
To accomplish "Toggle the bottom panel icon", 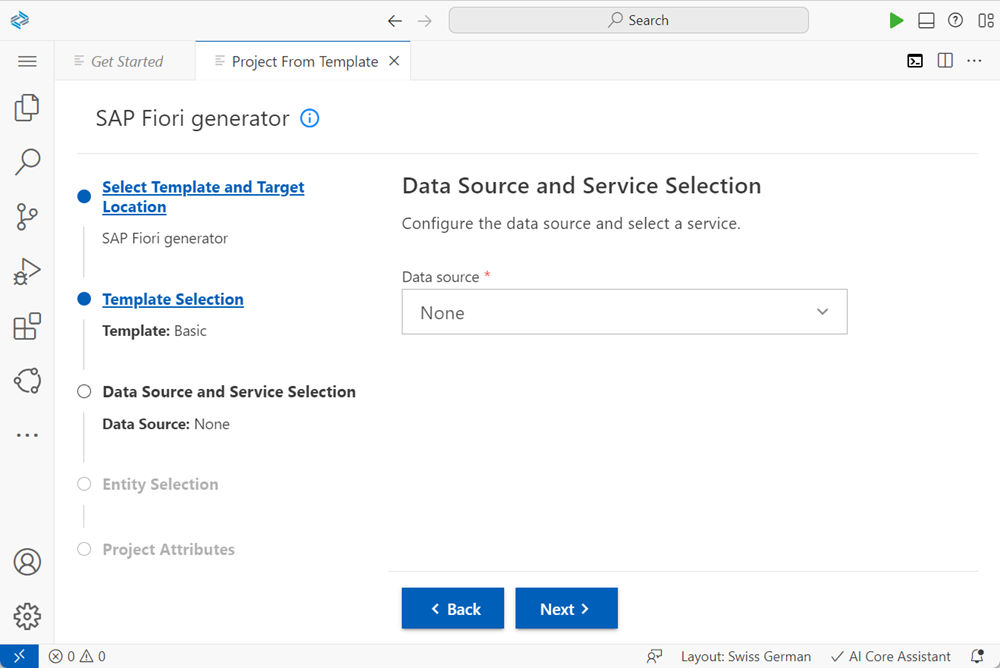I will point(926,20).
